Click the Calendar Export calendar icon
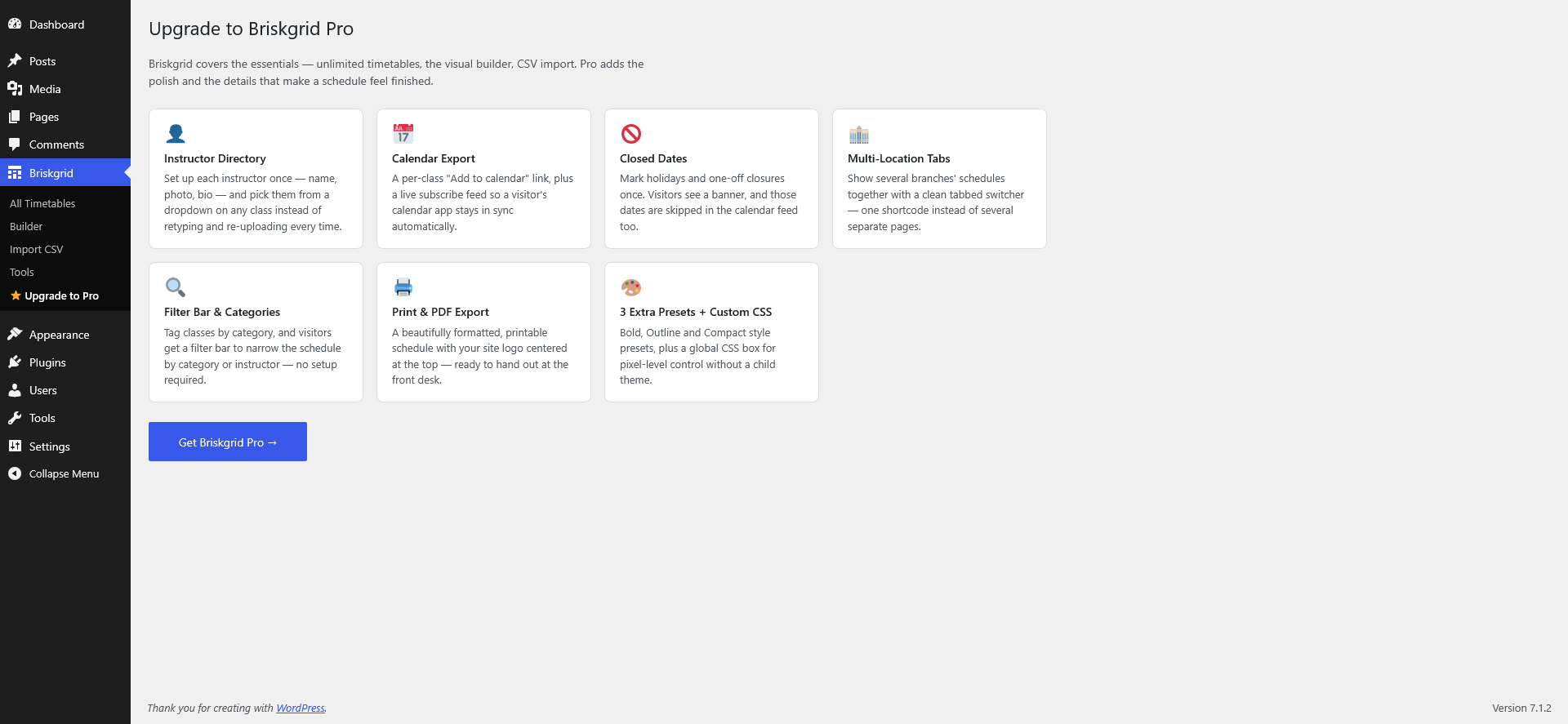Image resolution: width=1568 pixels, height=724 pixels. (x=403, y=134)
